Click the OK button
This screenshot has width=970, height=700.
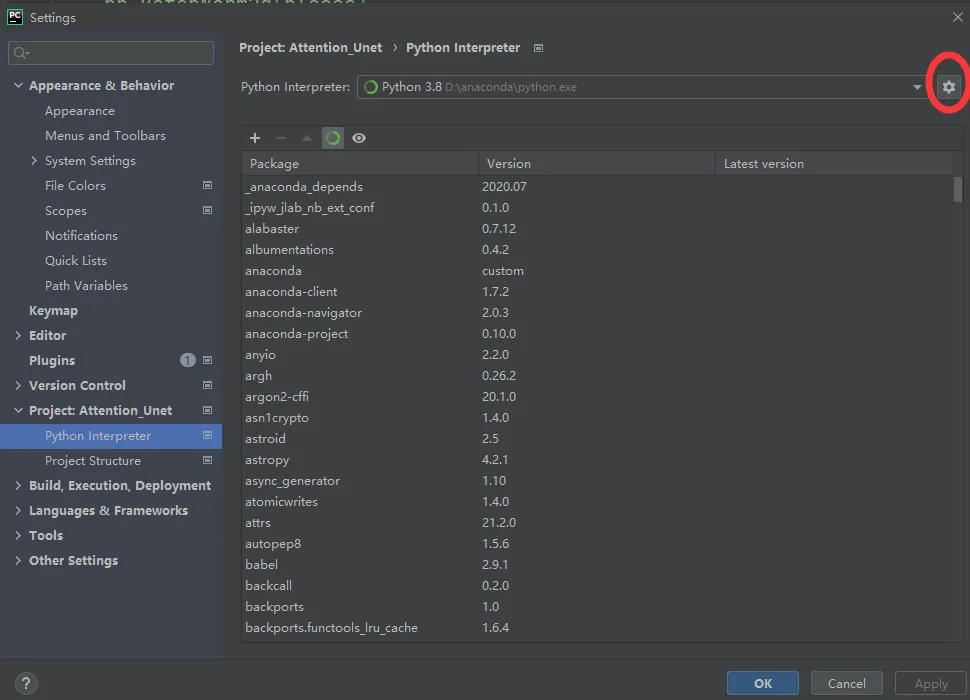pyautogui.click(x=763, y=683)
